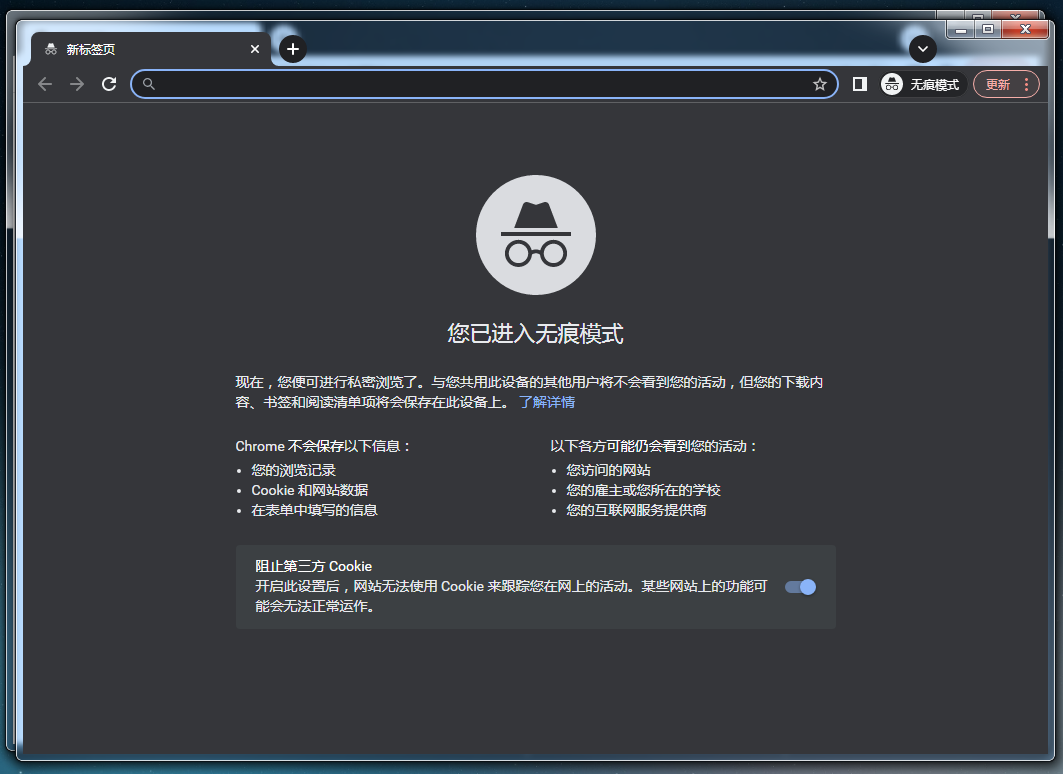Click the forward navigation arrow

point(77,84)
